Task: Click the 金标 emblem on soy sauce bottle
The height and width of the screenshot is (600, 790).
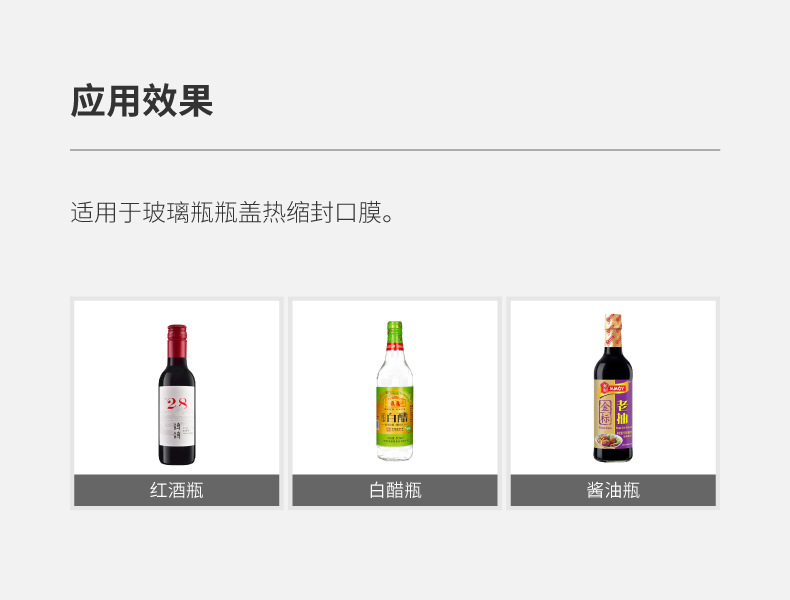Action: [605, 412]
